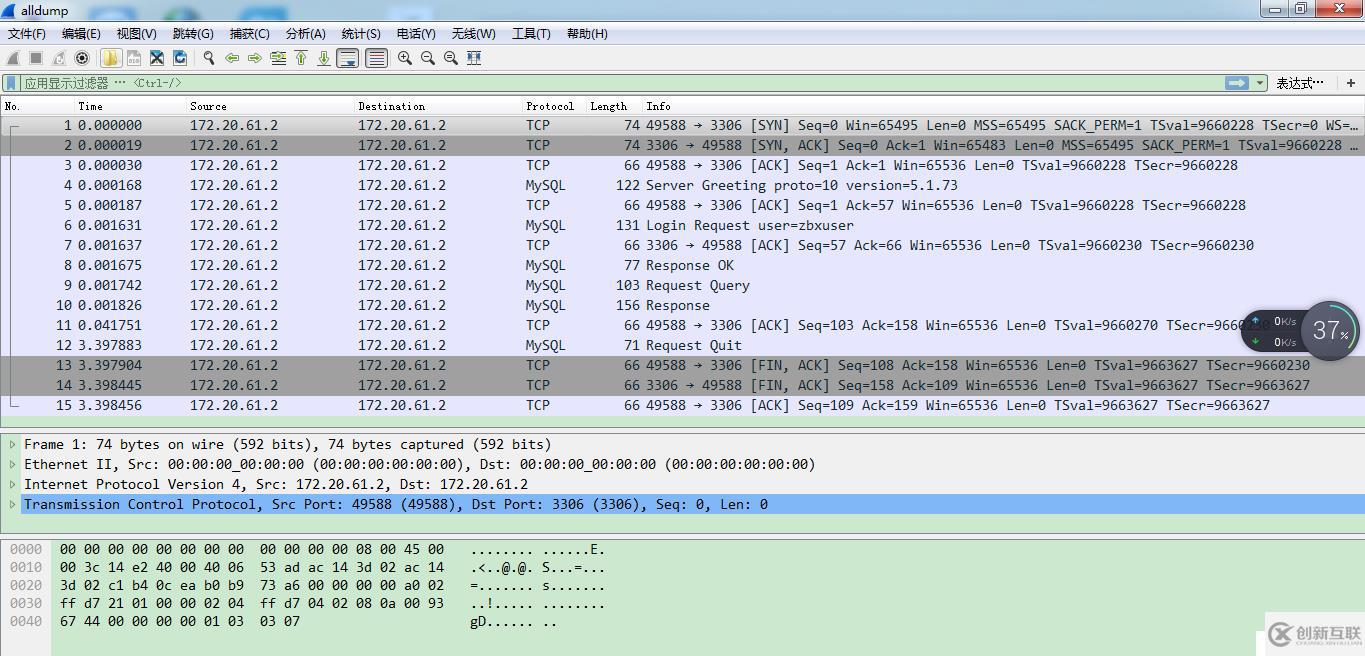
Task: Open the 统计(S) menu
Action: click(x=360, y=33)
